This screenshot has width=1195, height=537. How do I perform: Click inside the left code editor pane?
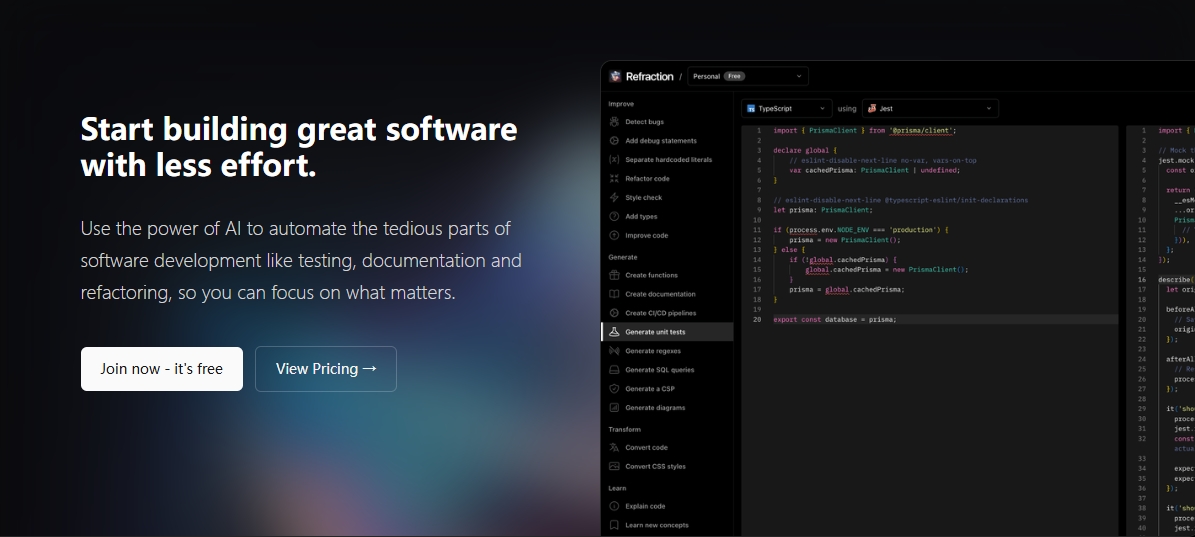click(930, 330)
